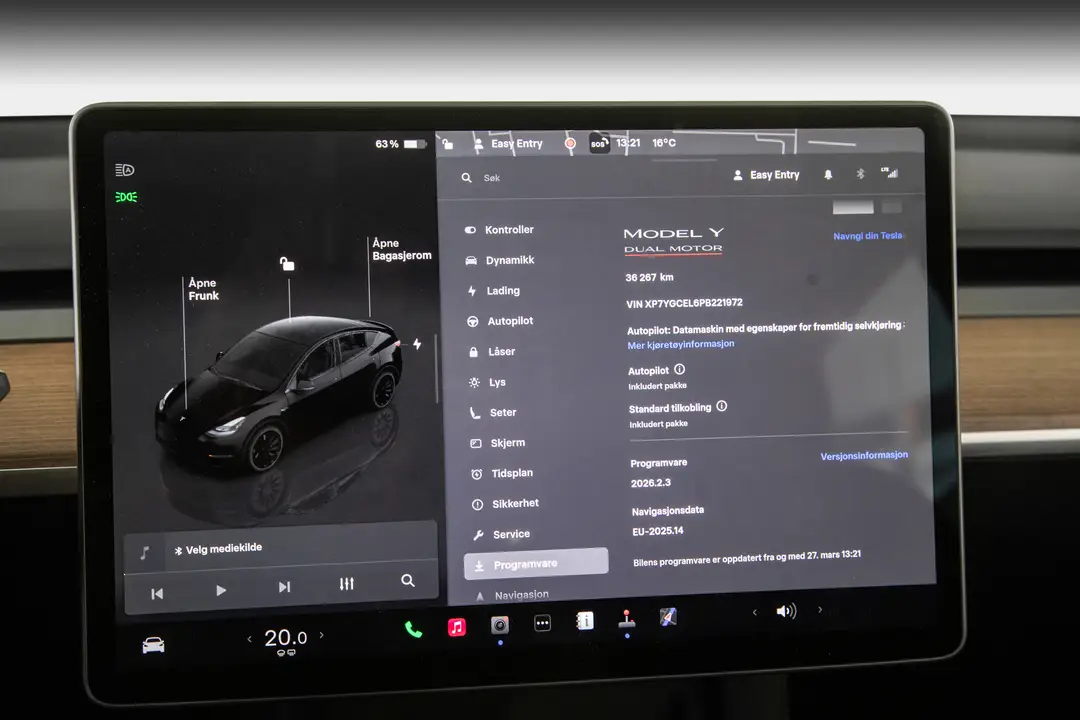Open the Tidsplan menu
The height and width of the screenshot is (720, 1080).
click(x=502, y=473)
